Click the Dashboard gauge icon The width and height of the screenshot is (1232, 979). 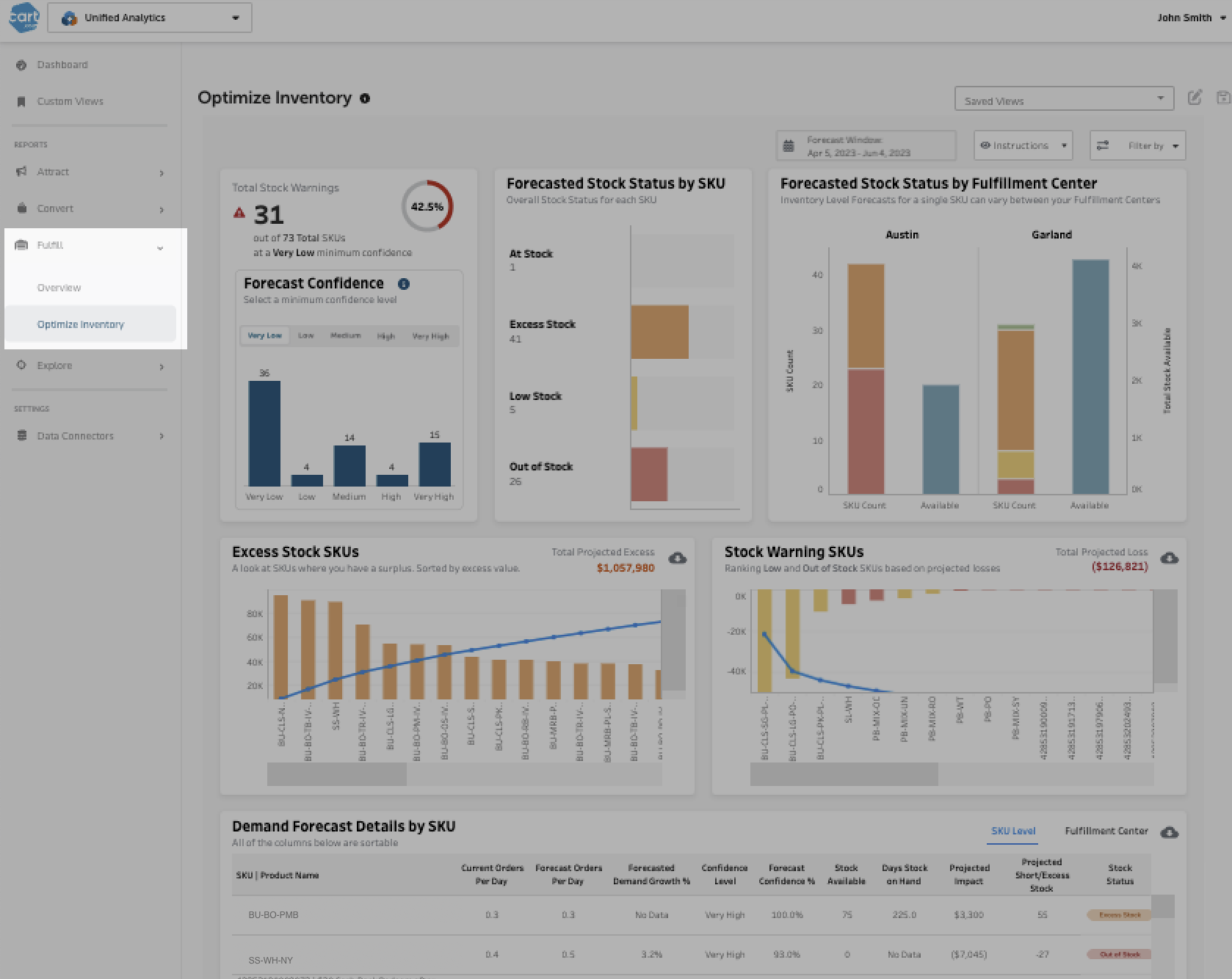tap(21, 65)
